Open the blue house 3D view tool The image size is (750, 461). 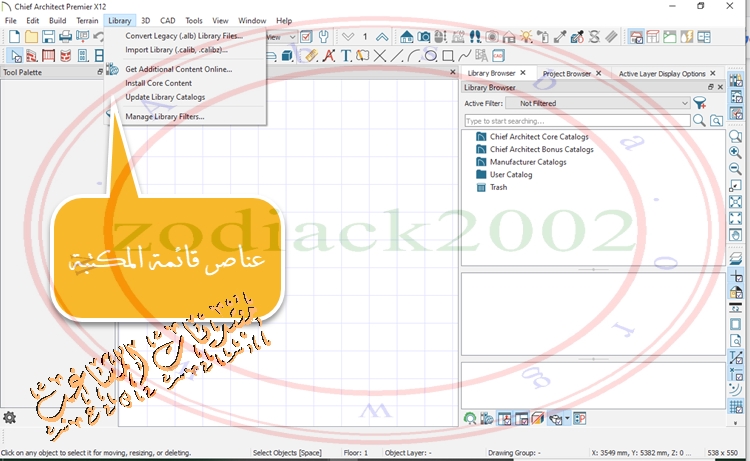point(407,36)
